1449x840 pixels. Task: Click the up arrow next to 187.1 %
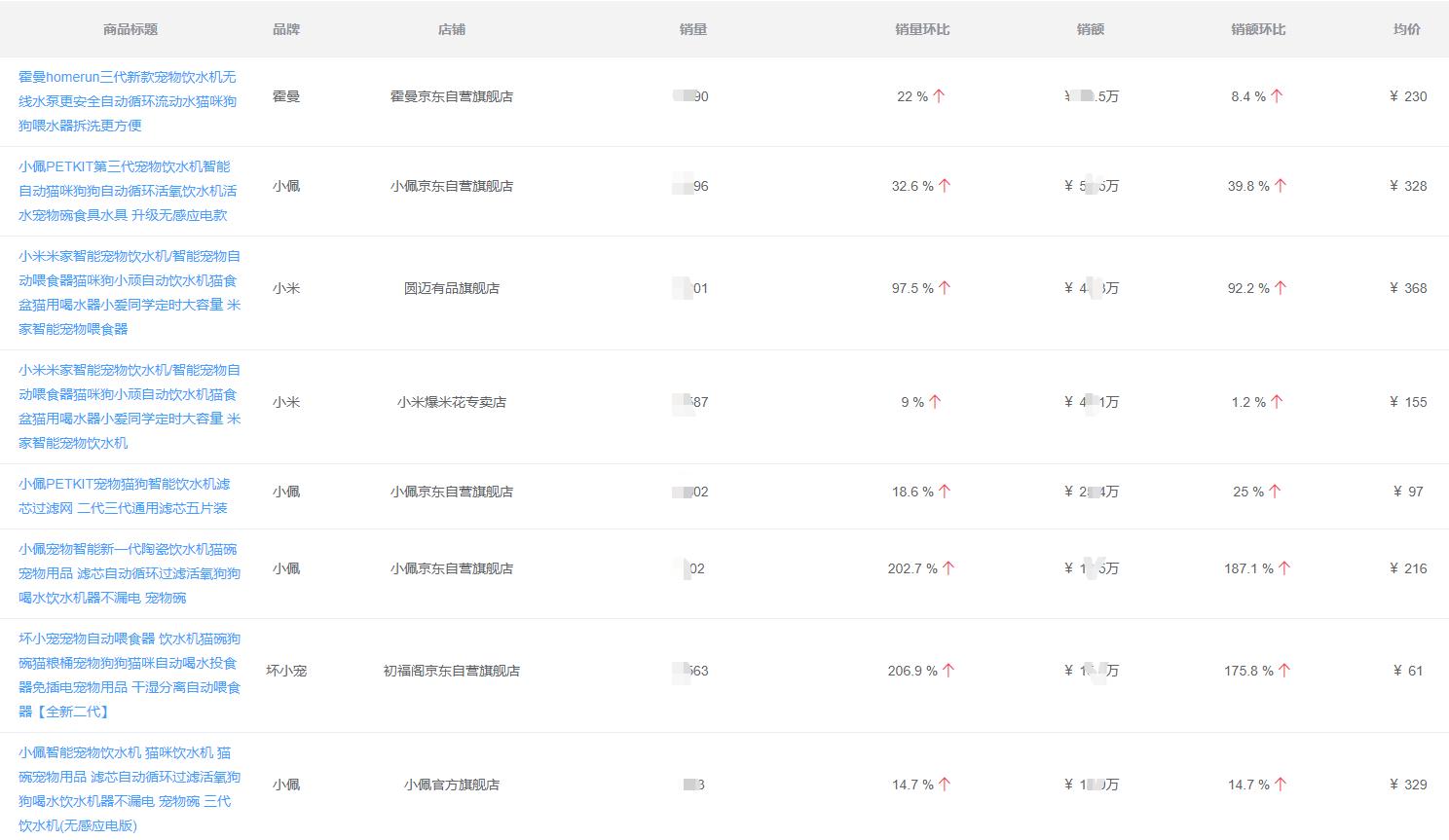pyautogui.click(x=1284, y=568)
